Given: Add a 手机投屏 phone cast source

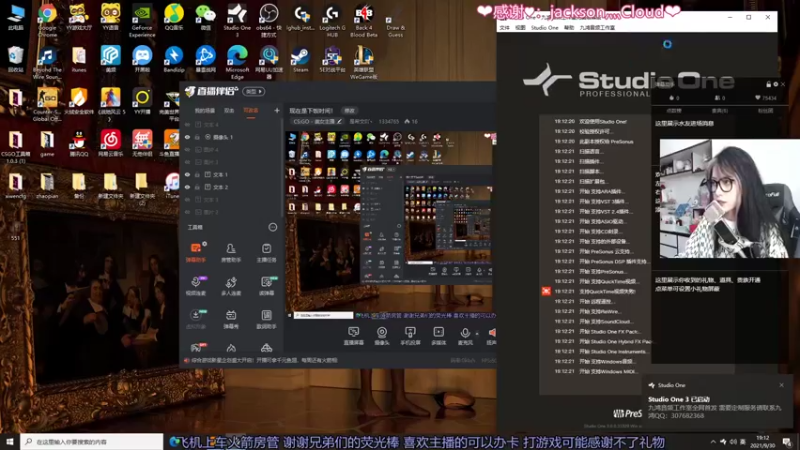Looking at the screenshot, I should pyautogui.click(x=410, y=336).
